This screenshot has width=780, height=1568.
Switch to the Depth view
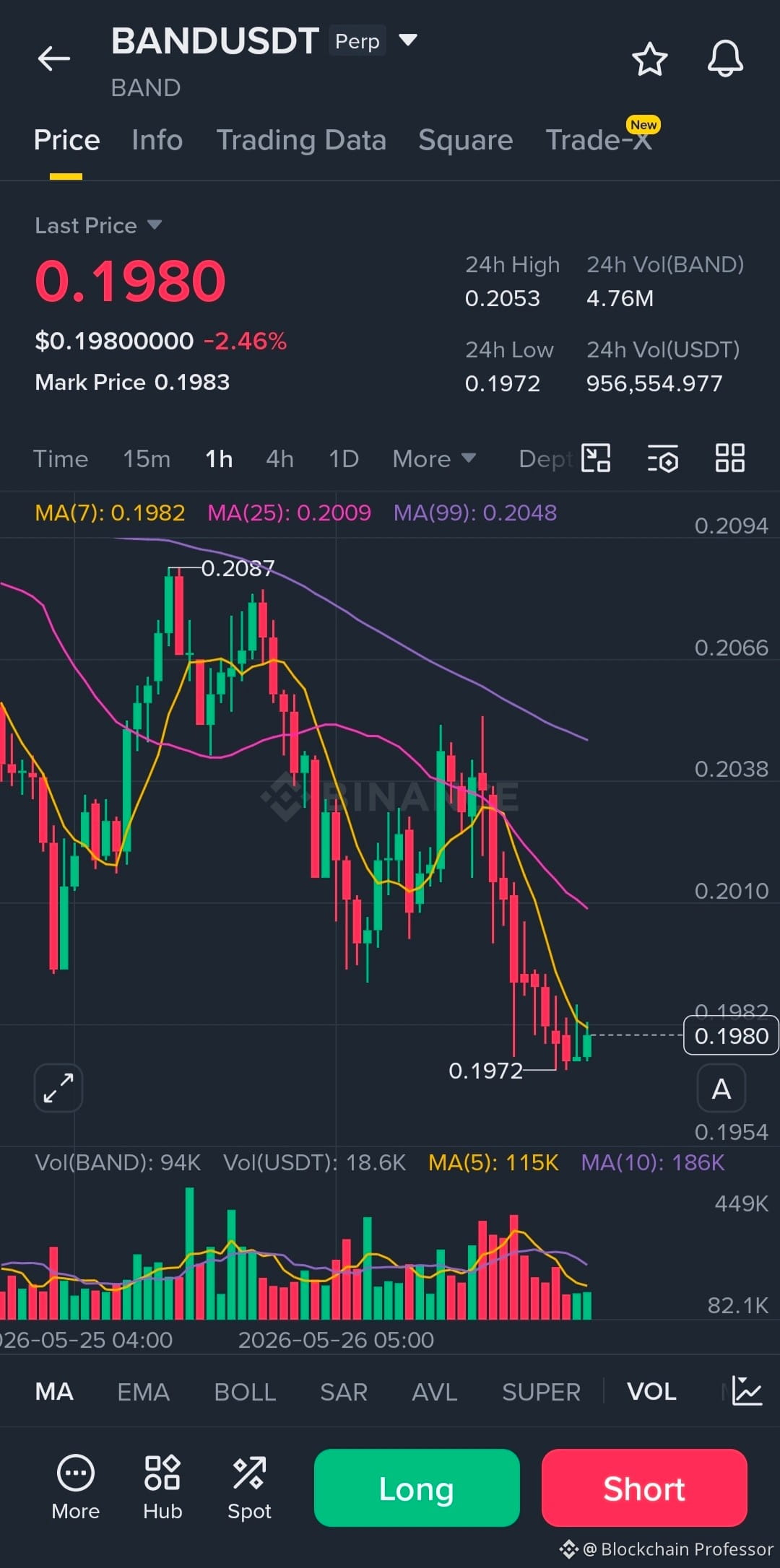(x=547, y=458)
